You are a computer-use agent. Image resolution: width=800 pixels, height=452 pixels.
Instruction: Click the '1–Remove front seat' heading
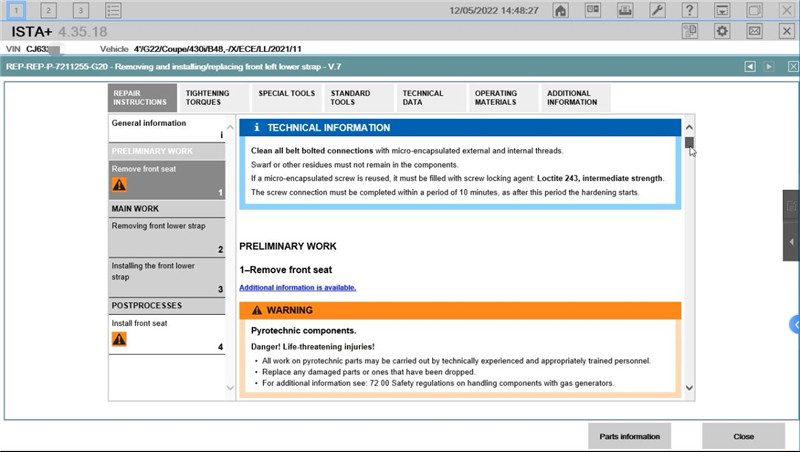[x=286, y=270]
